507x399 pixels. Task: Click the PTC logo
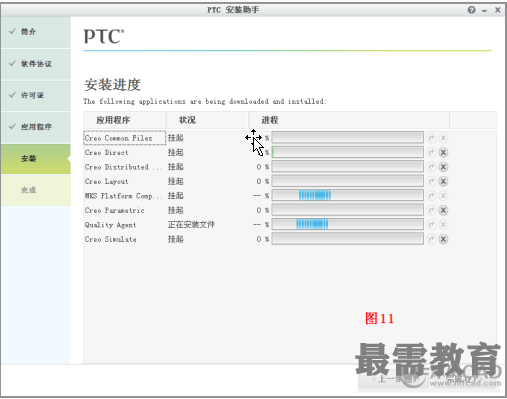(x=104, y=37)
